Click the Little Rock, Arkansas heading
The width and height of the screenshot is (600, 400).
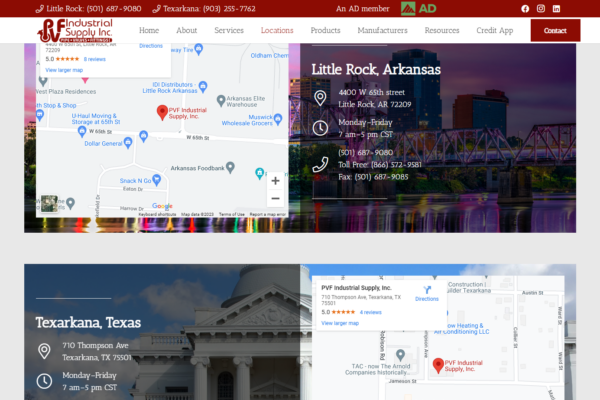pyautogui.click(x=376, y=69)
